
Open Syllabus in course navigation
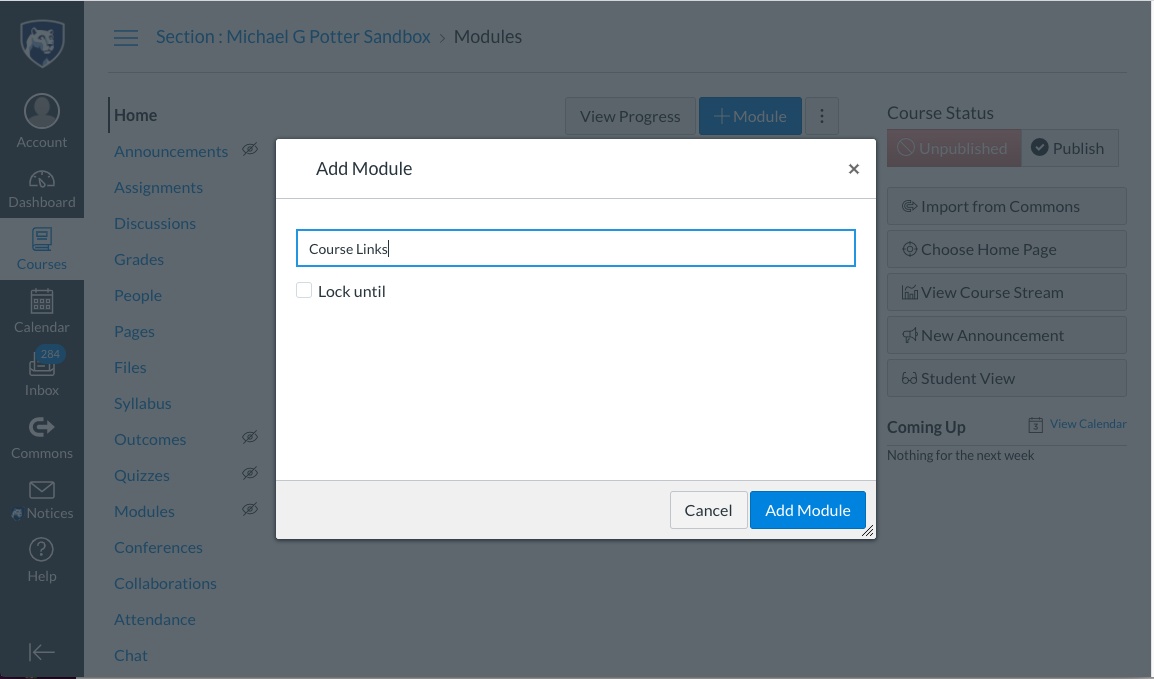pos(143,404)
